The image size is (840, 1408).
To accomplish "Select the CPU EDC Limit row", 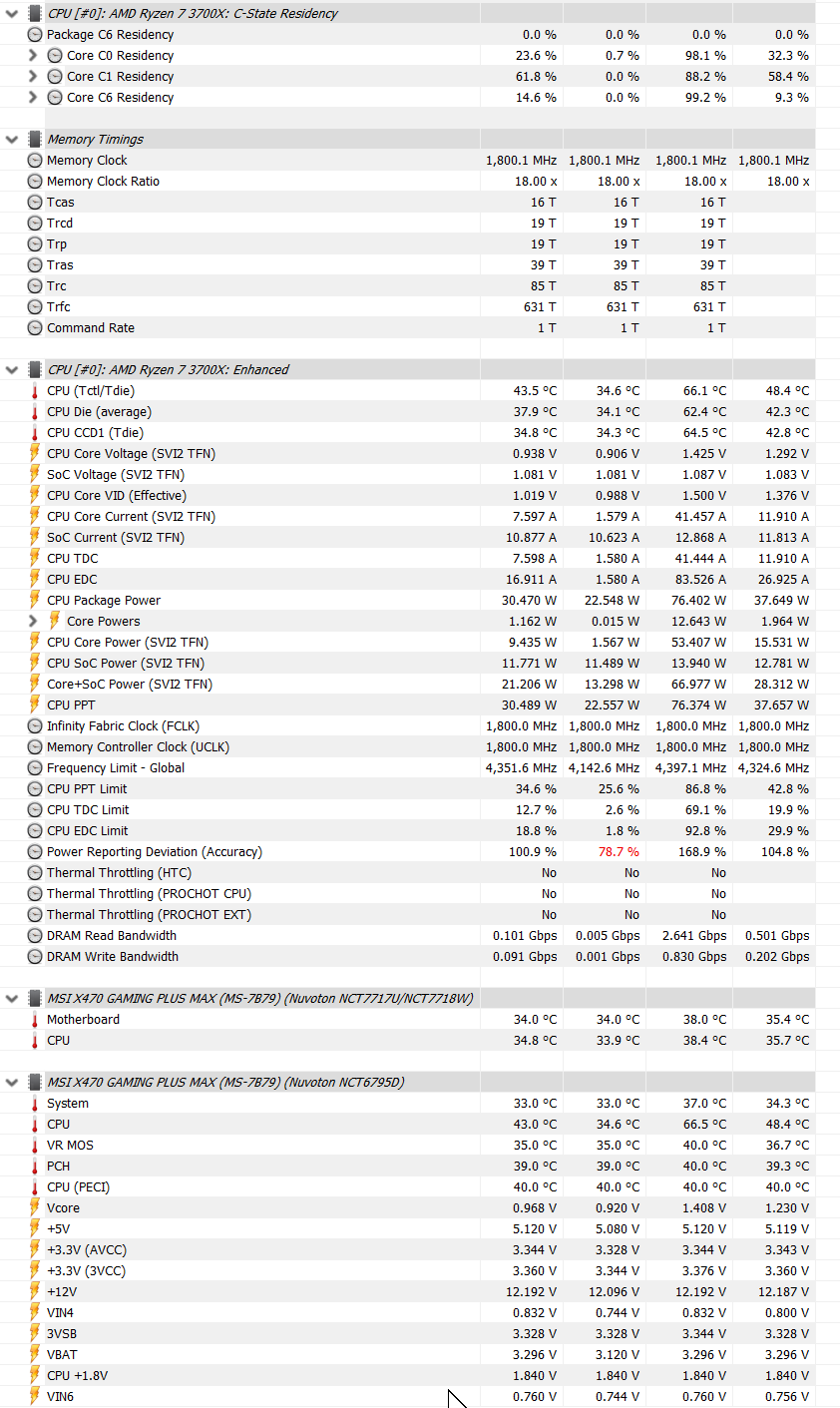I will [408, 831].
